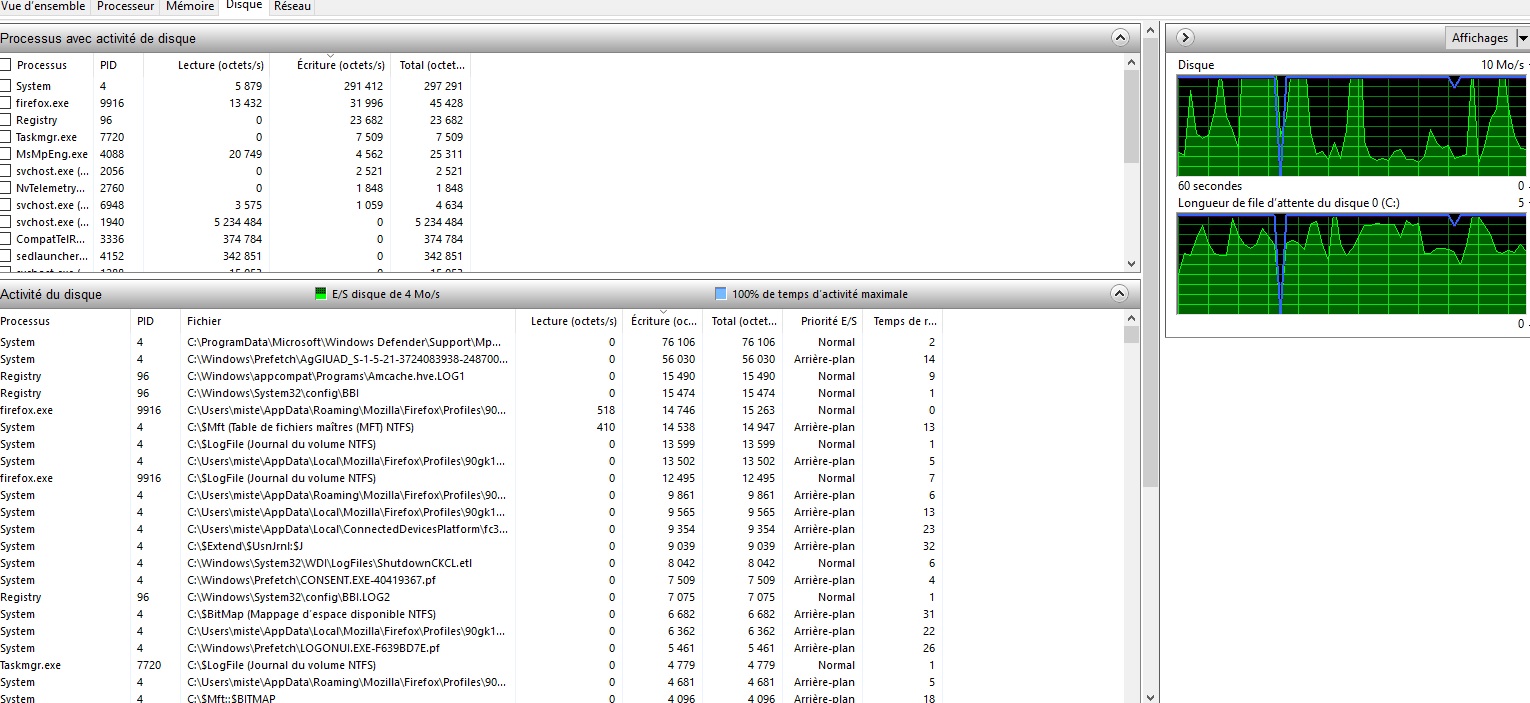
Task: Select the LOGONUI.EXE-F639BD7E.pf row
Action: coord(471,648)
